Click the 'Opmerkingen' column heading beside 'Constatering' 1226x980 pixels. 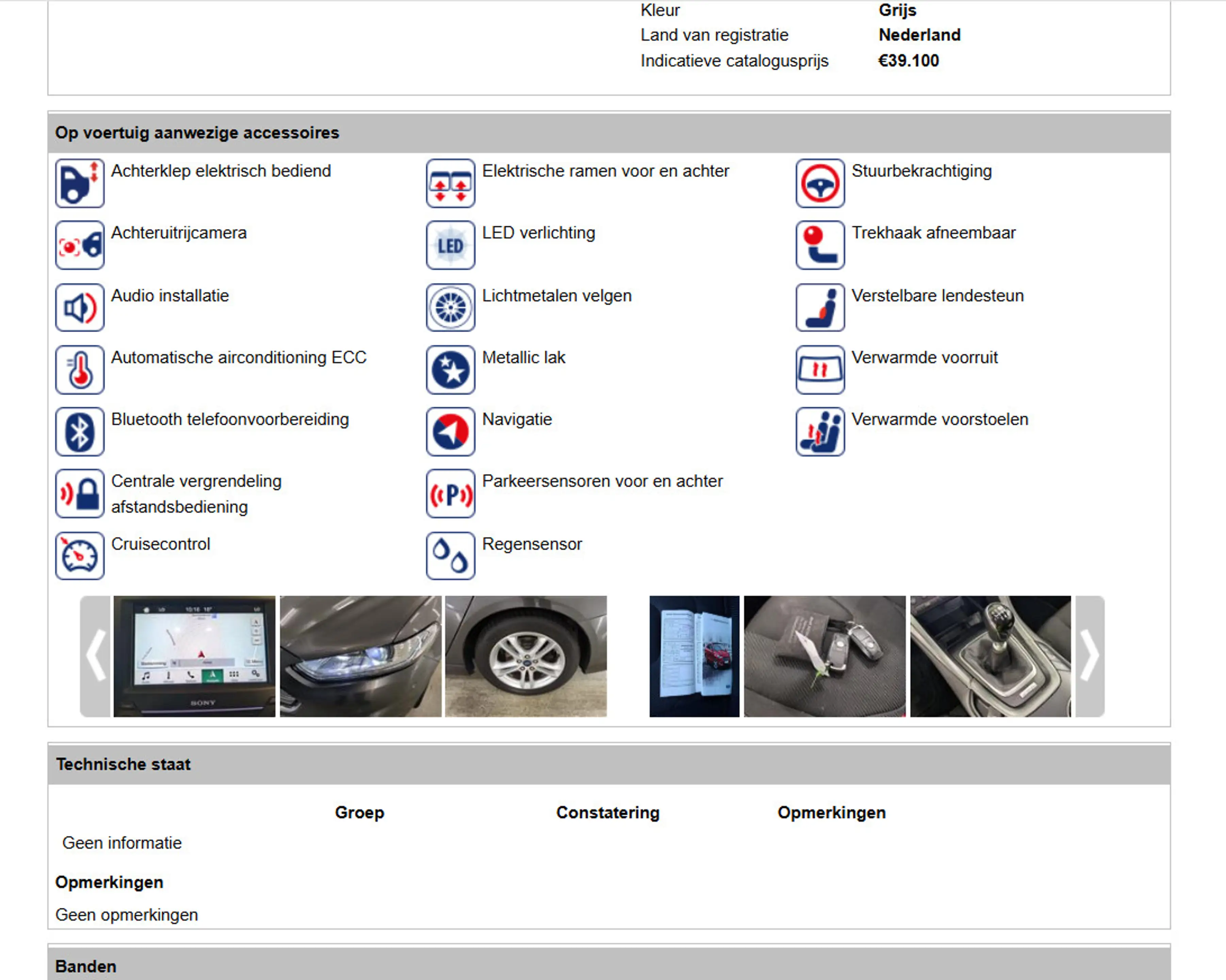831,813
